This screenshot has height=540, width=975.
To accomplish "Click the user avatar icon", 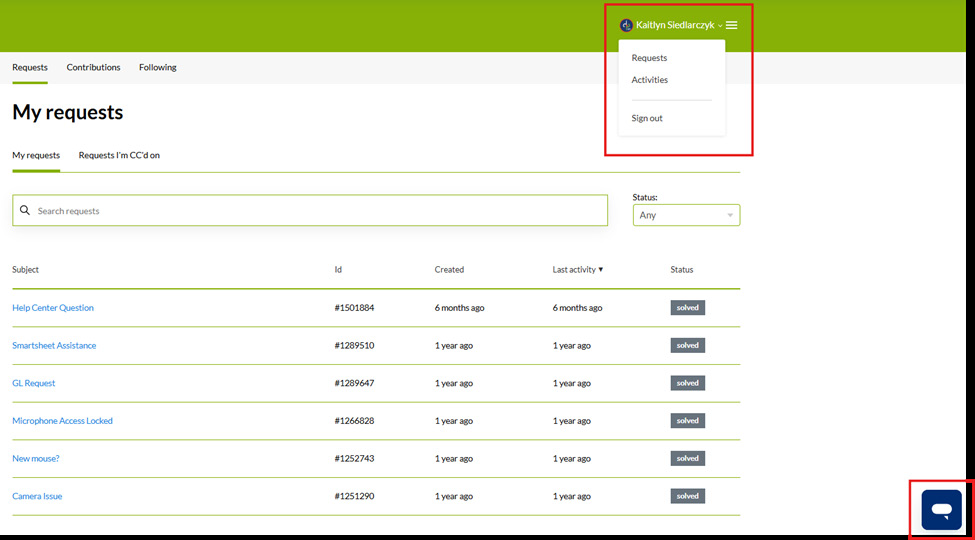I will pyautogui.click(x=626, y=26).
